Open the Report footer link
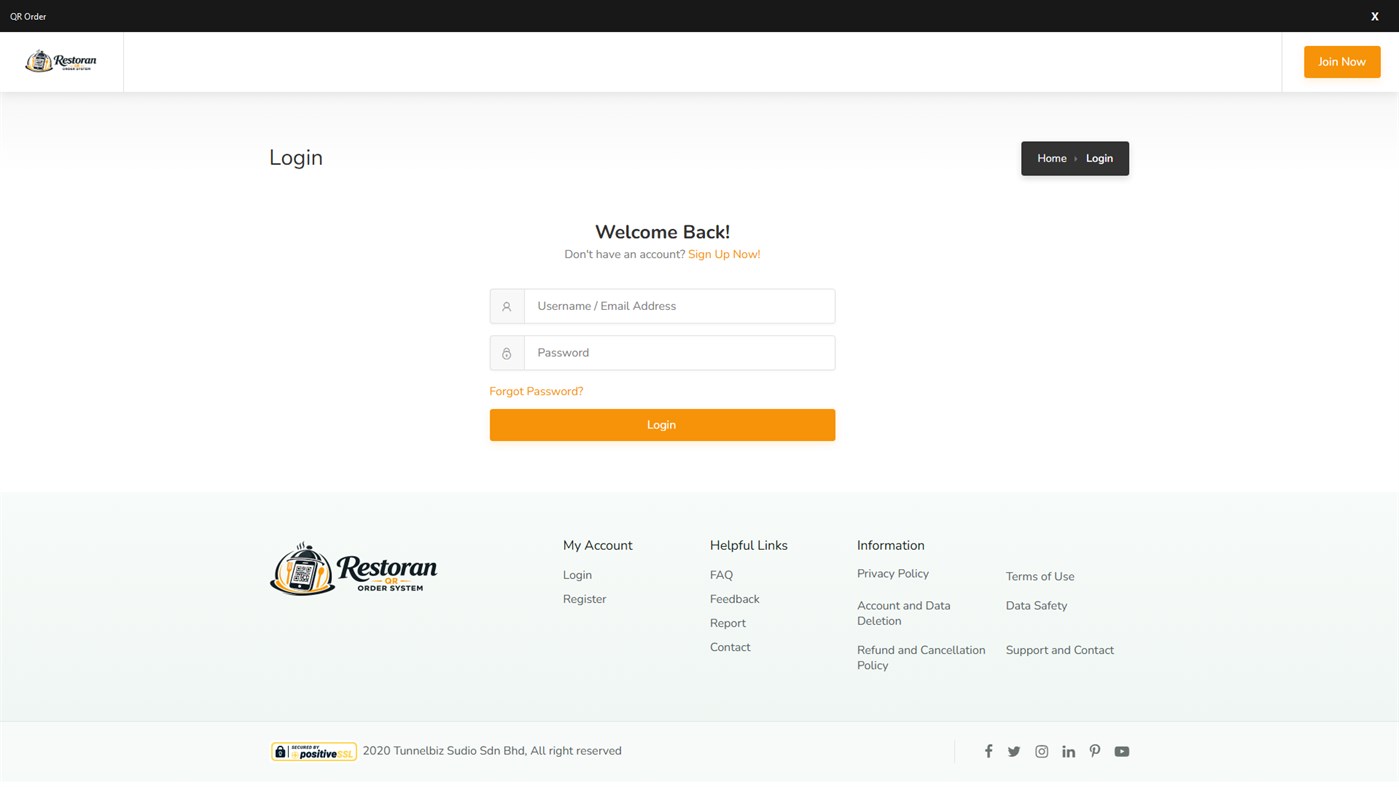Image resolution: width=1399 pixels, height=787 pixels. tap(728, 623)
